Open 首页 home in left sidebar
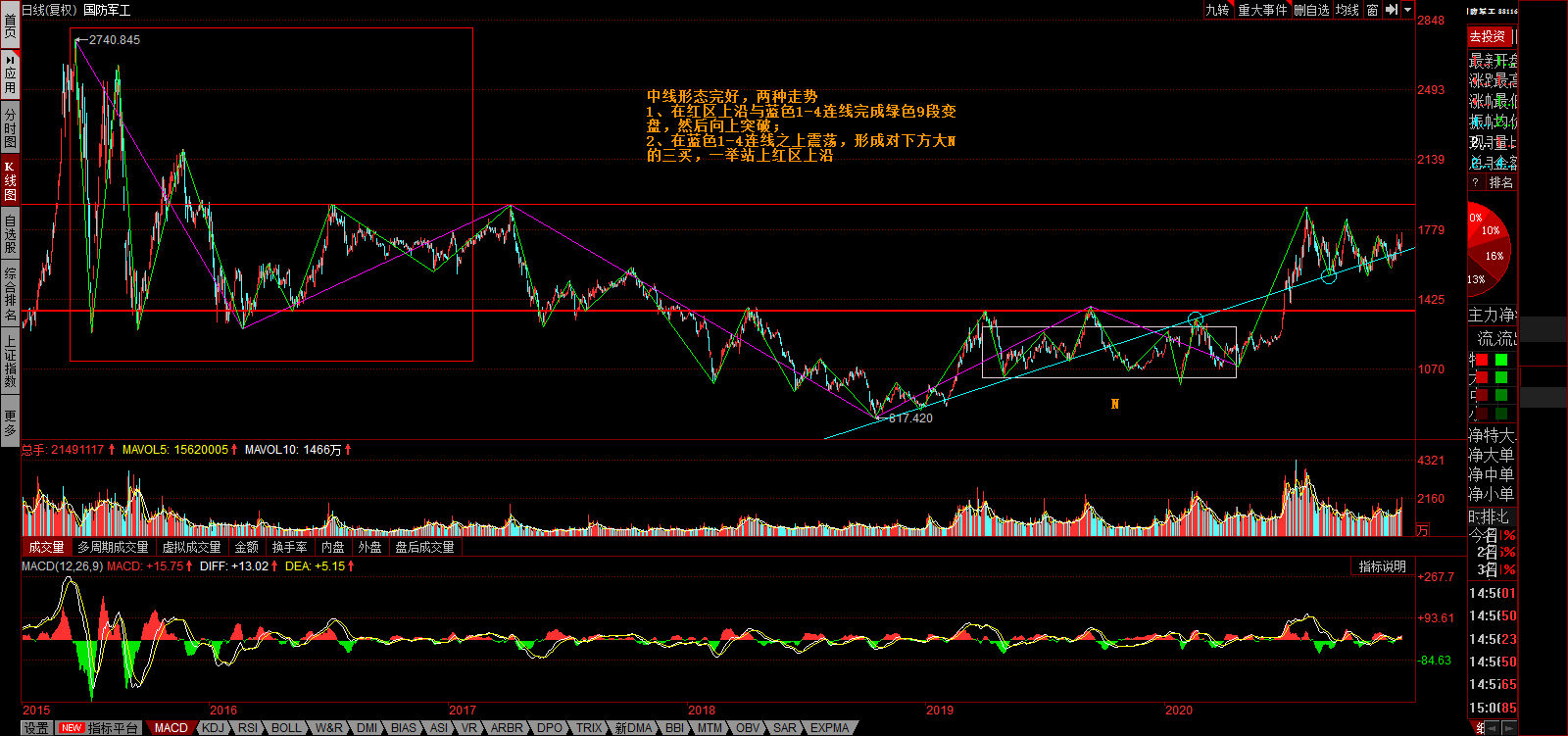This screenshot has width=1568, height=736. click(10, 24)
